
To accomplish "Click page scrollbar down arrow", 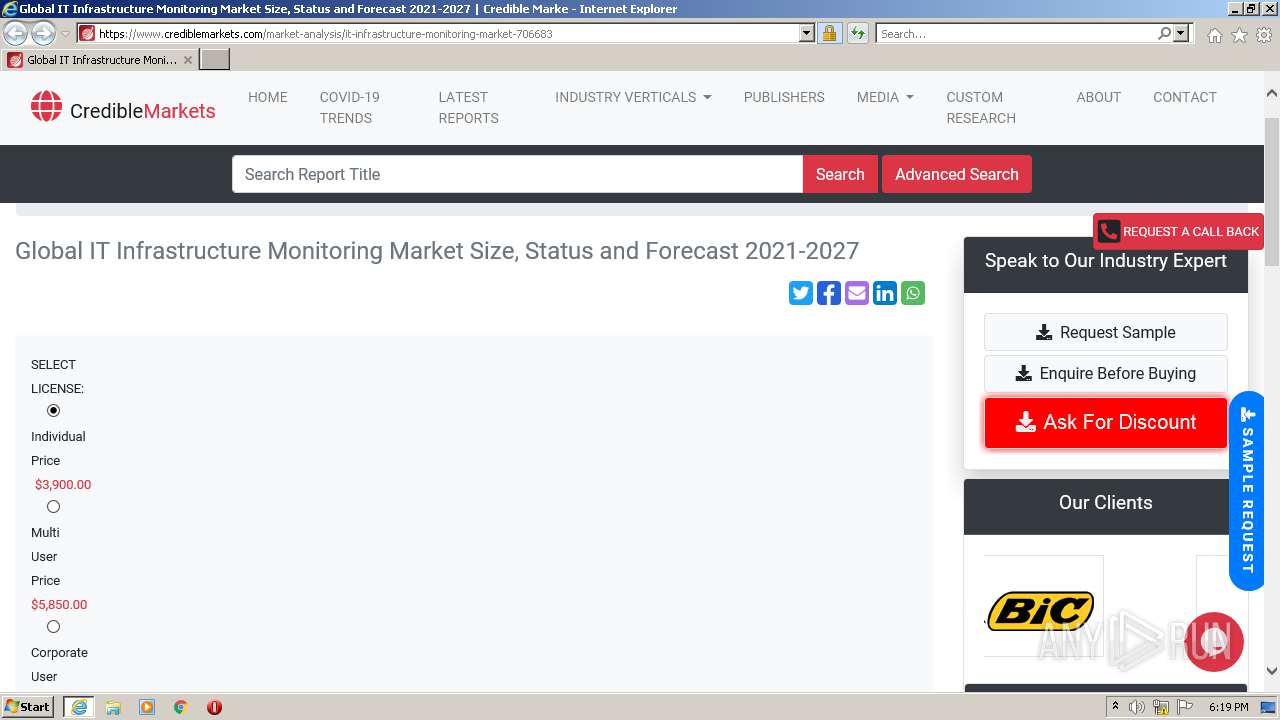I will pos(1272,672).
